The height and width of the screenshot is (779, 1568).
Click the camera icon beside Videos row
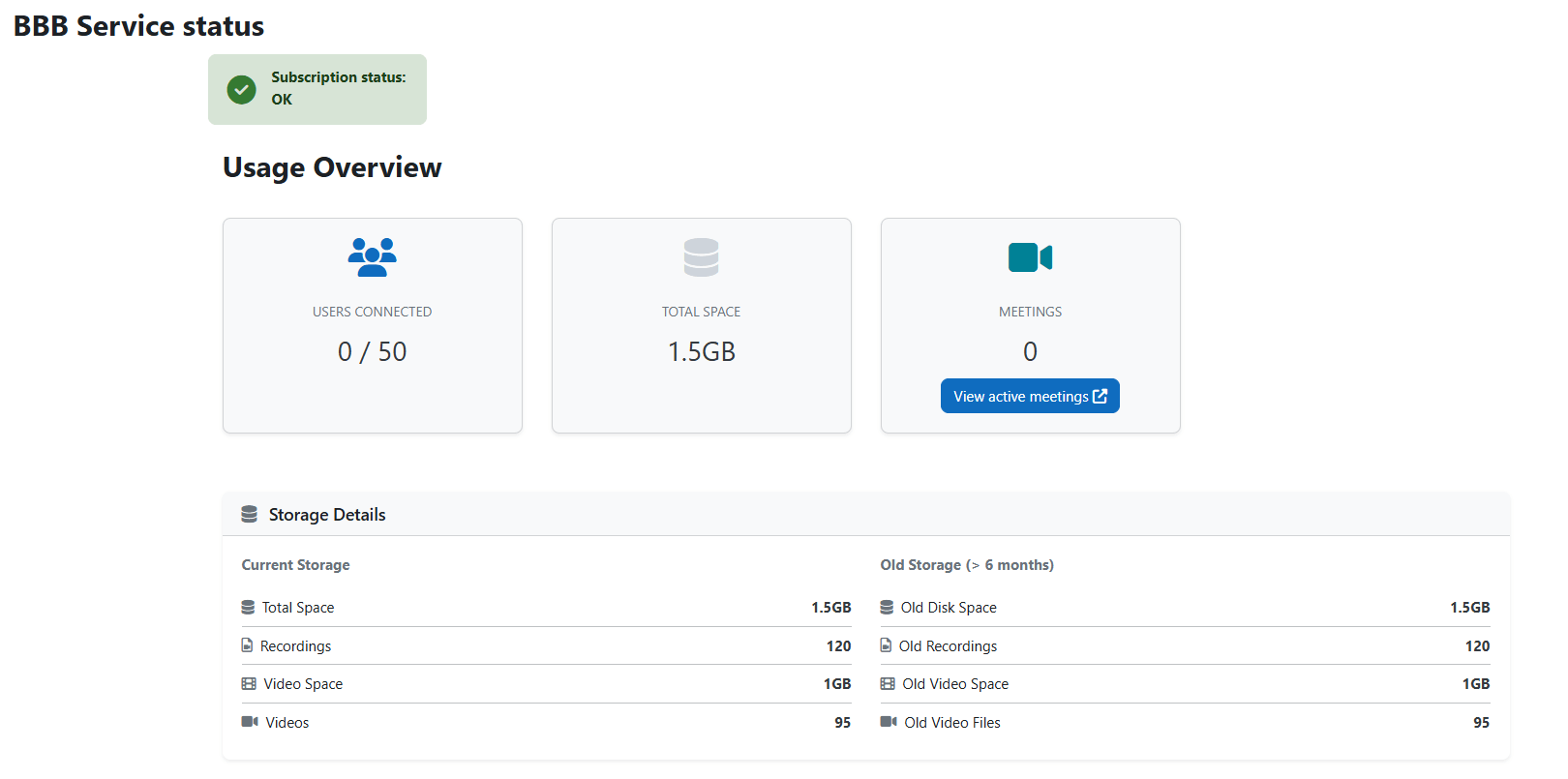pyautogui.click(x=249, y=722)
